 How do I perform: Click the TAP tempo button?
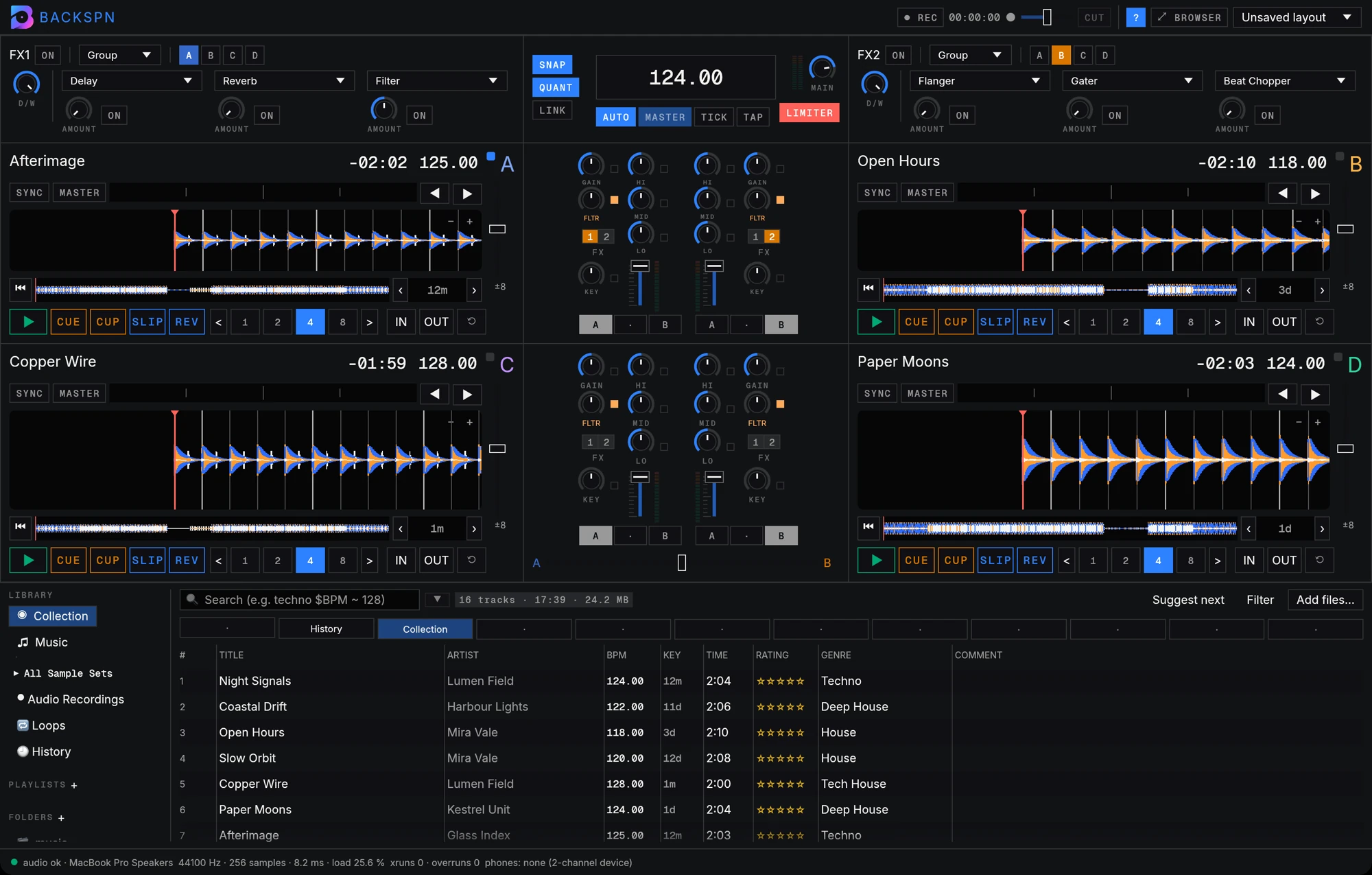753,117
